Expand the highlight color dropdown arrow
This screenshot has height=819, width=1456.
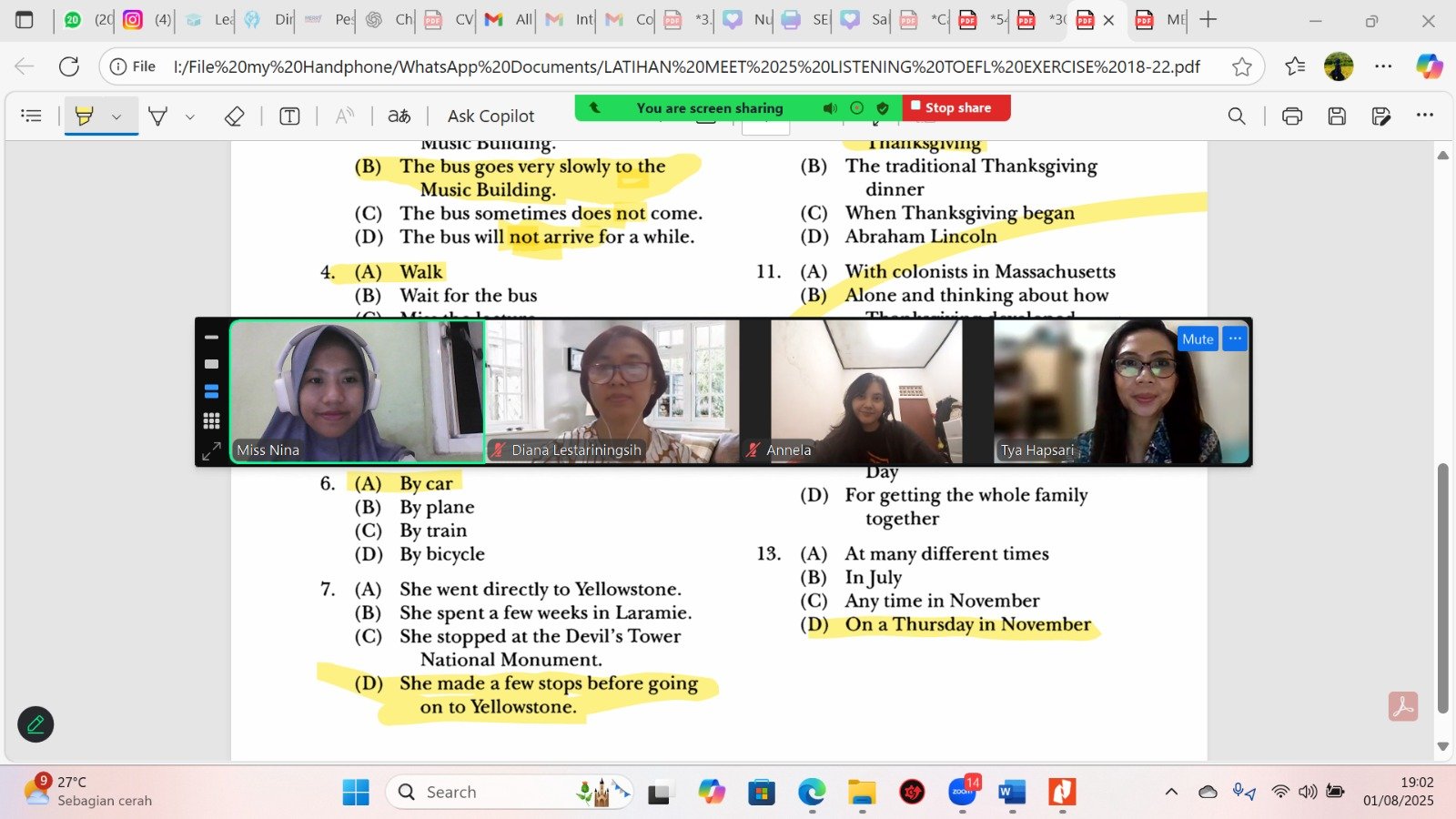(116, 116)
